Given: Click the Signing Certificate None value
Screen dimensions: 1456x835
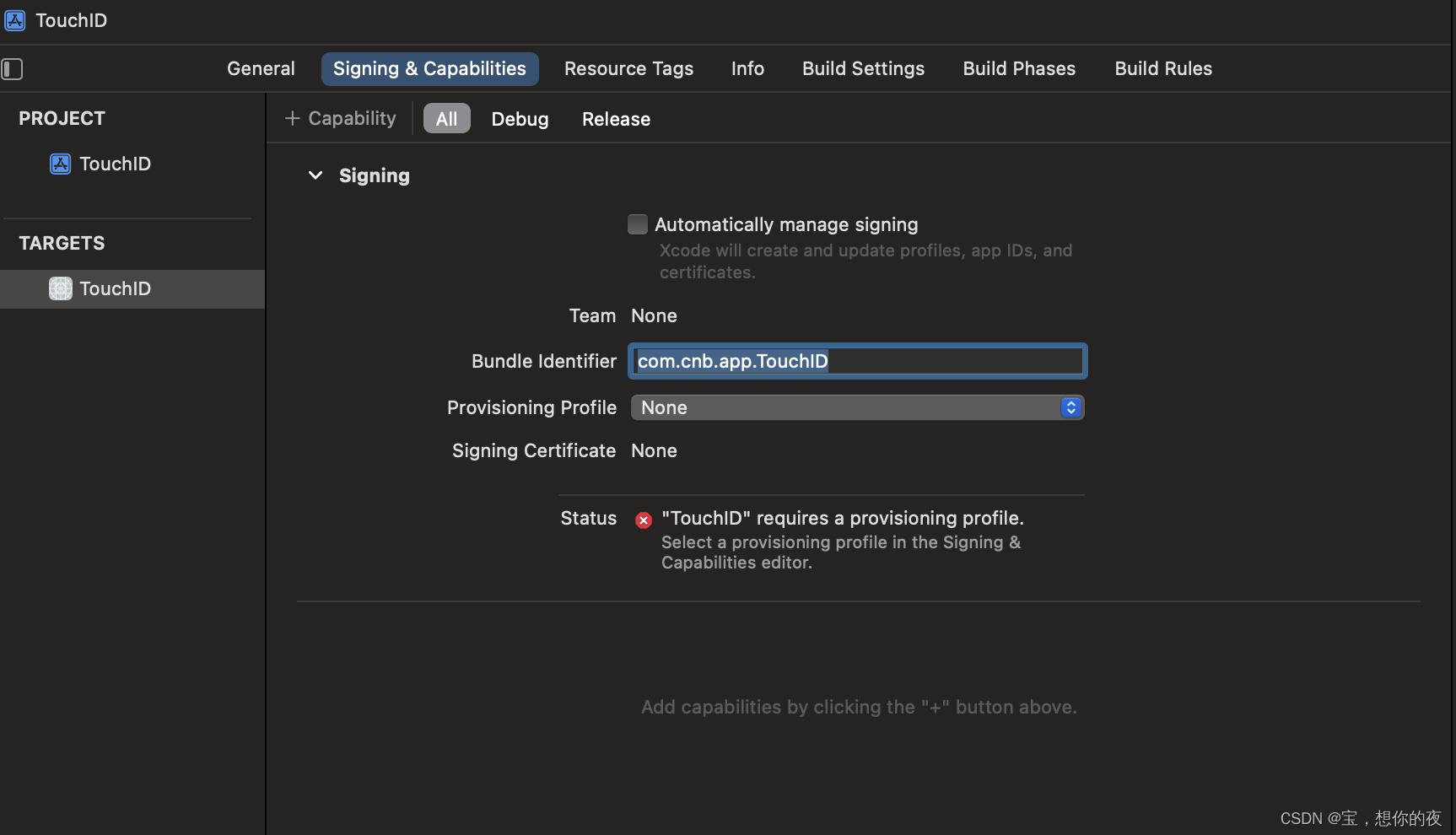Looking at the screenshot, I should point(654,450).
